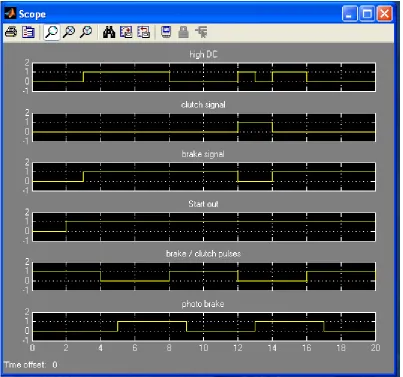Image resolution: width=403 pixels, height=377 pixels.
Task: Click the lock axes selection padlock icon
Action: (x=183, y=32)
